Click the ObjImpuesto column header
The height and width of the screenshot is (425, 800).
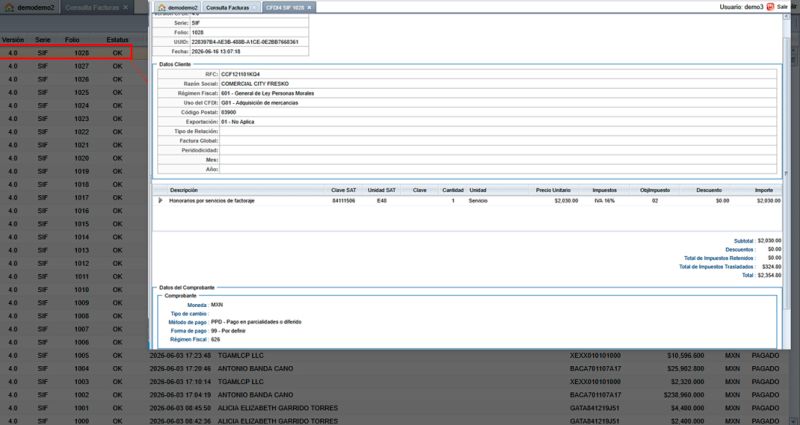655,190
